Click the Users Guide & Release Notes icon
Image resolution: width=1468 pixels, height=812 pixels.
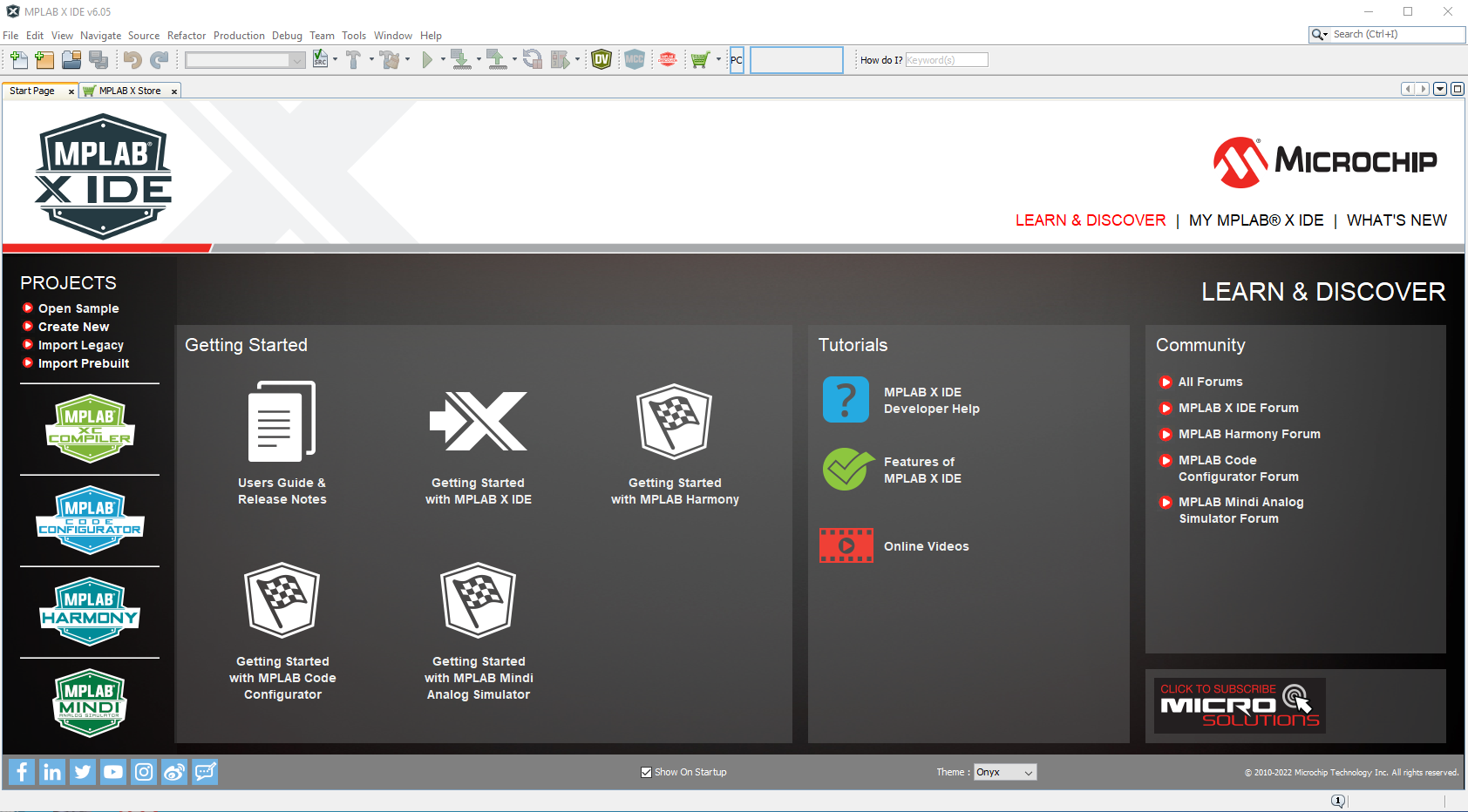point(282,422)
